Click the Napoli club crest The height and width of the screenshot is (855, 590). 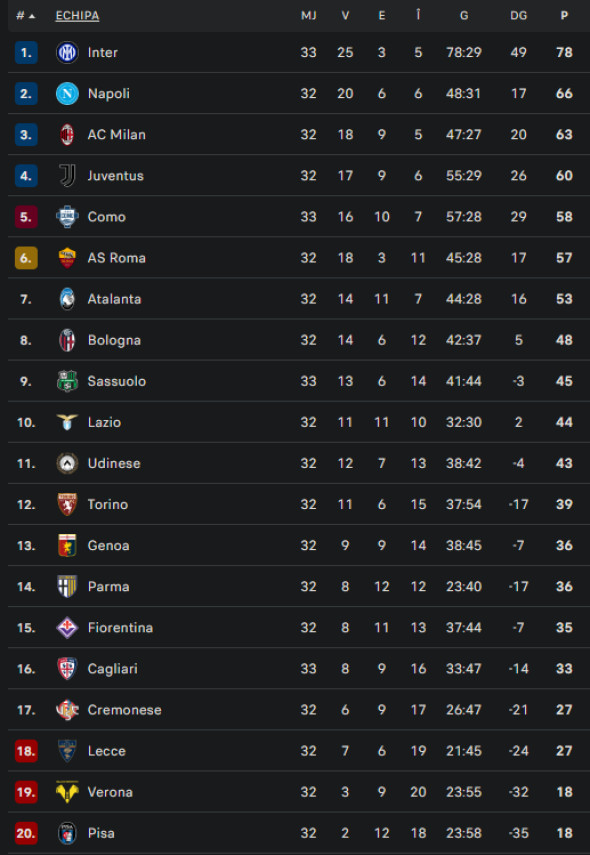tap(66, 93)
